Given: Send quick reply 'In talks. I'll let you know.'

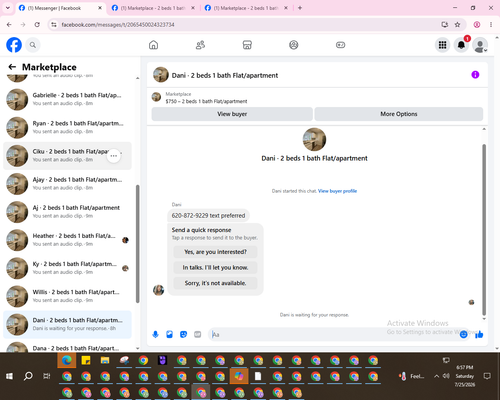Looking at the screenshot, I should 215,267.
